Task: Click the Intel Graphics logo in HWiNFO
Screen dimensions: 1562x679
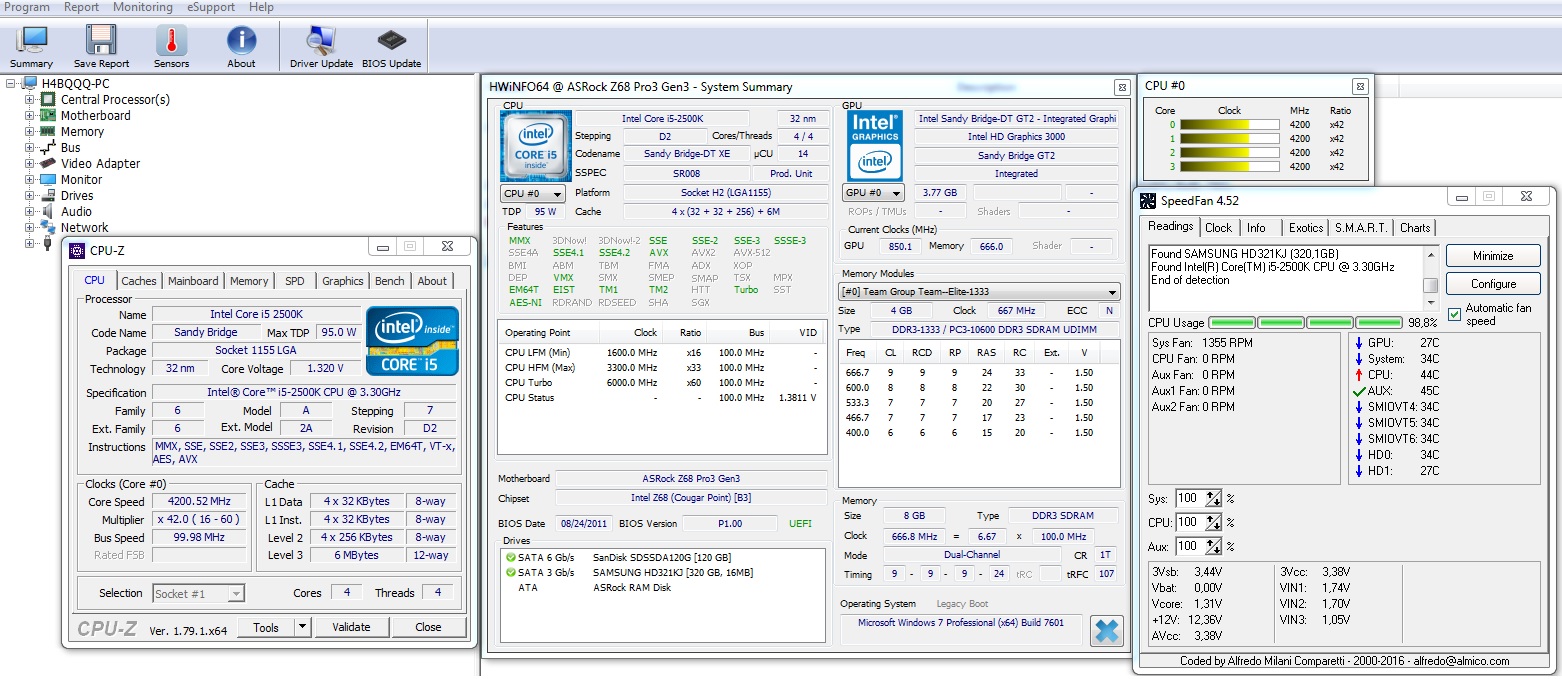Action: [875, 146]
